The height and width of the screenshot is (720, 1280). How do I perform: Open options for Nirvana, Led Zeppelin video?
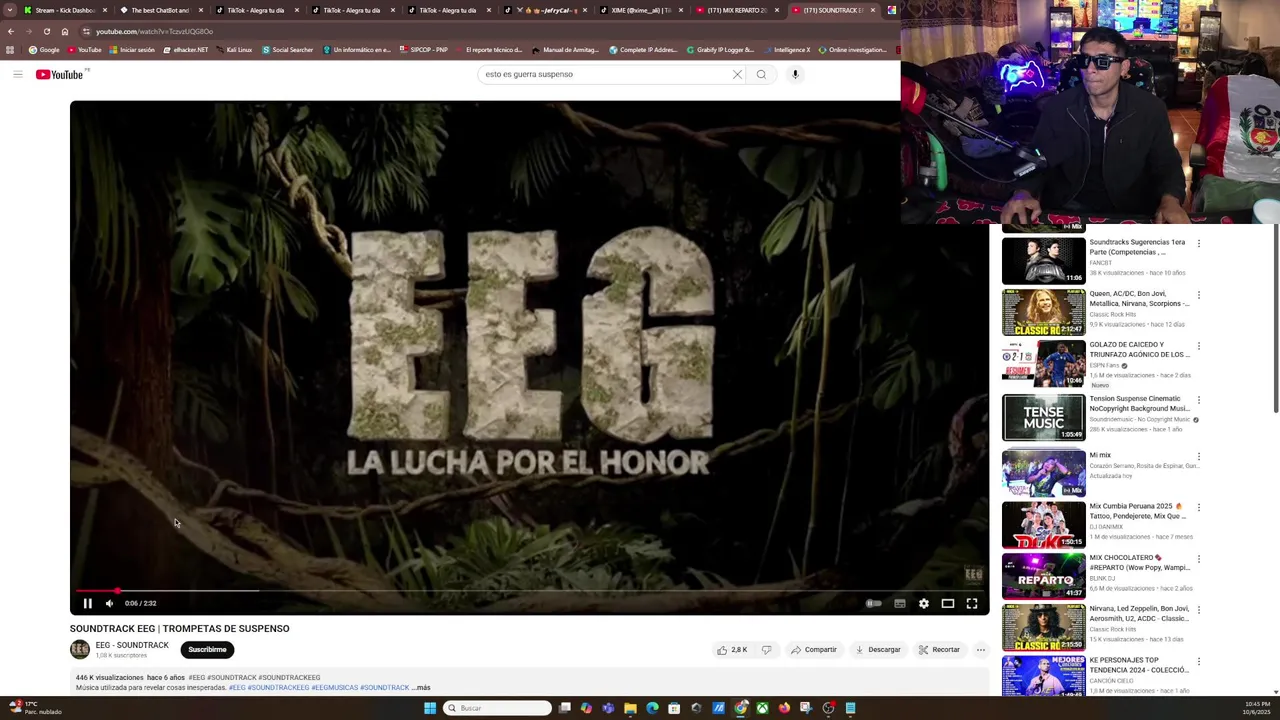(1199, 610)
